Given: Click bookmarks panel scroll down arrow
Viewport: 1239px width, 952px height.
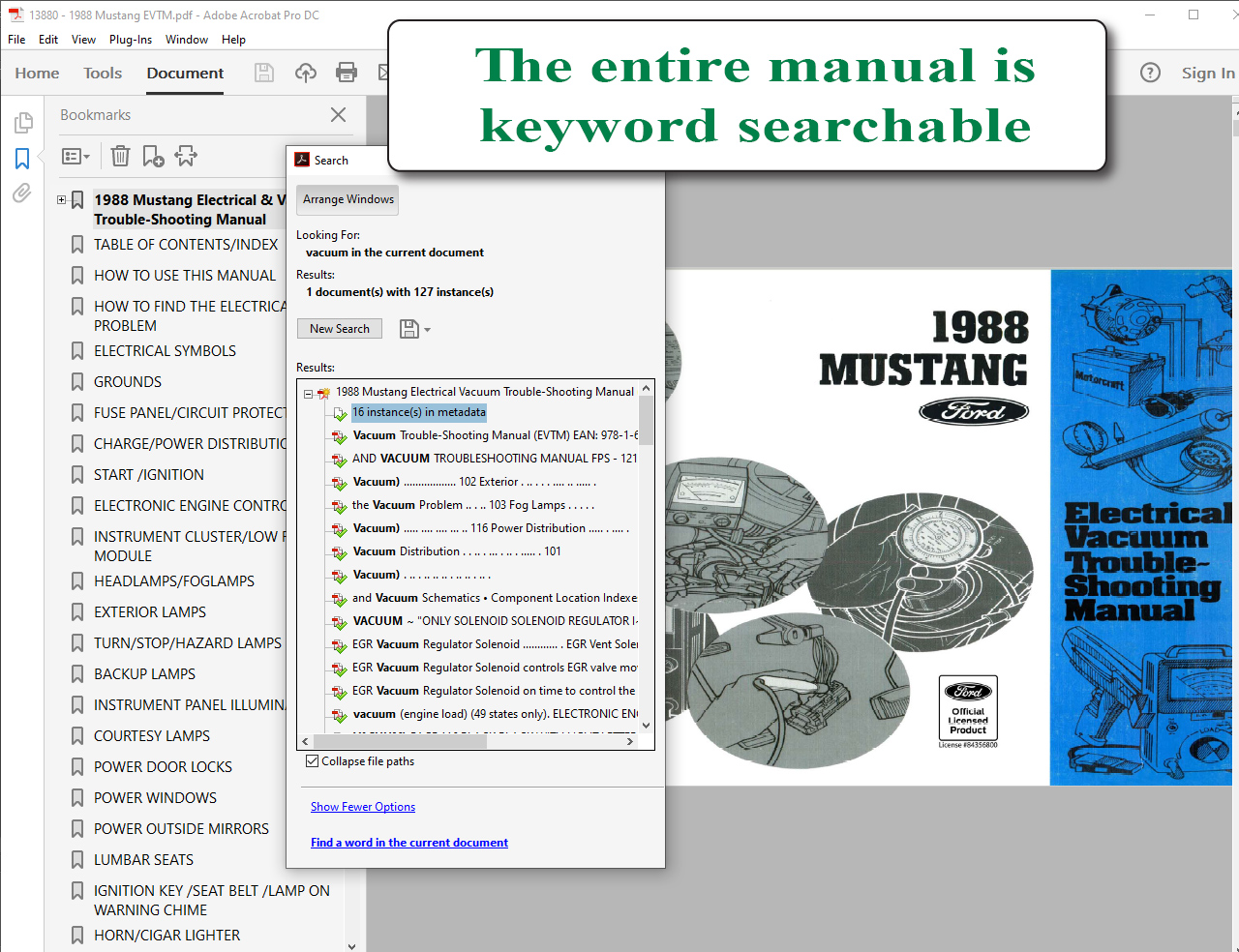Looking at the screenshot, I should coord(351,945).
